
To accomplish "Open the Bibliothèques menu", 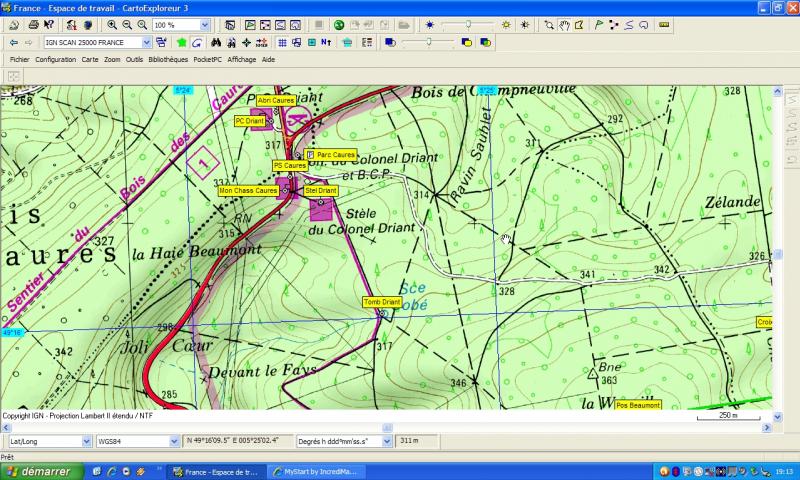I will click(168, 59).
